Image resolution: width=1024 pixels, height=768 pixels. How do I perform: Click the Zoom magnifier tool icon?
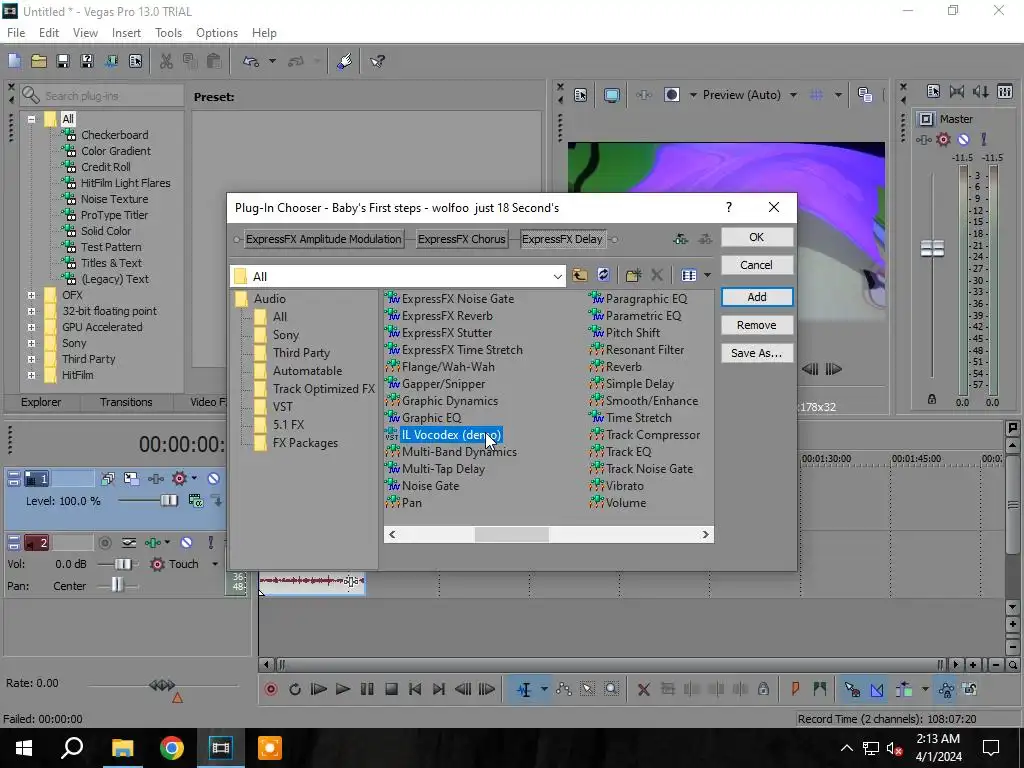(x=611, y=689)
